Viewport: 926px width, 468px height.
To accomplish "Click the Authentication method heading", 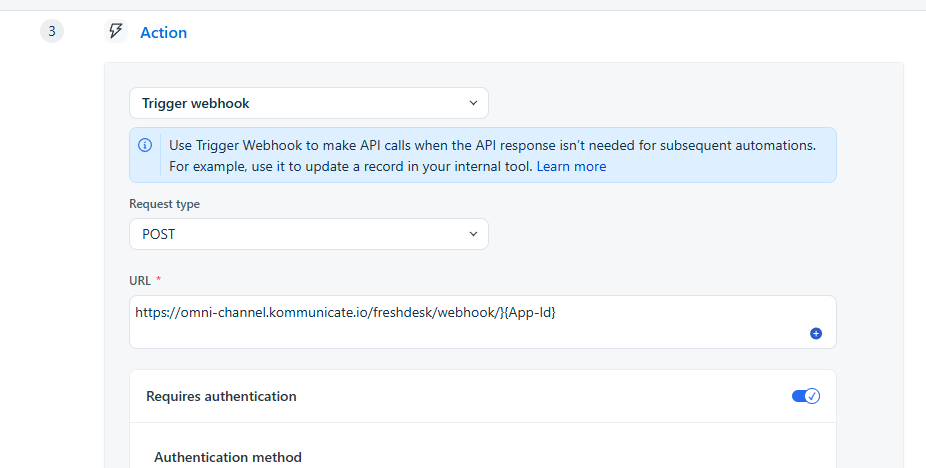I will point(228,457).
